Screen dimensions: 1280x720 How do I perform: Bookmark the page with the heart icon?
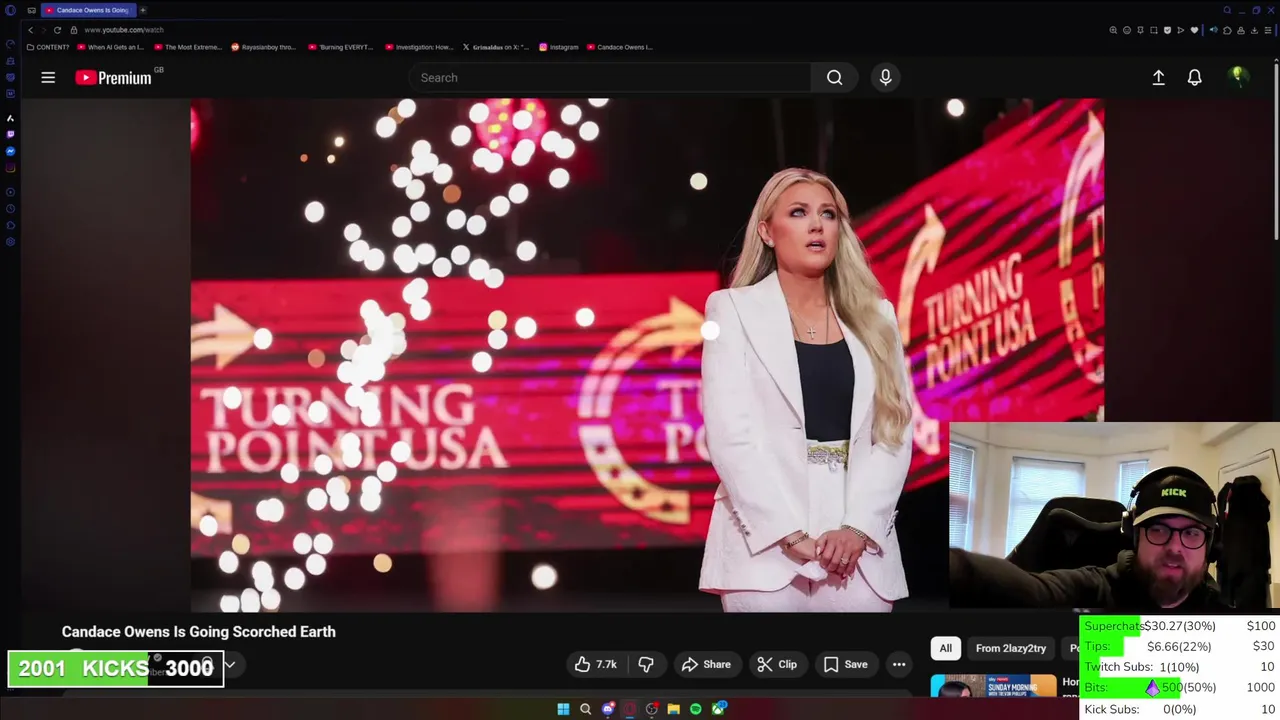1194,30
